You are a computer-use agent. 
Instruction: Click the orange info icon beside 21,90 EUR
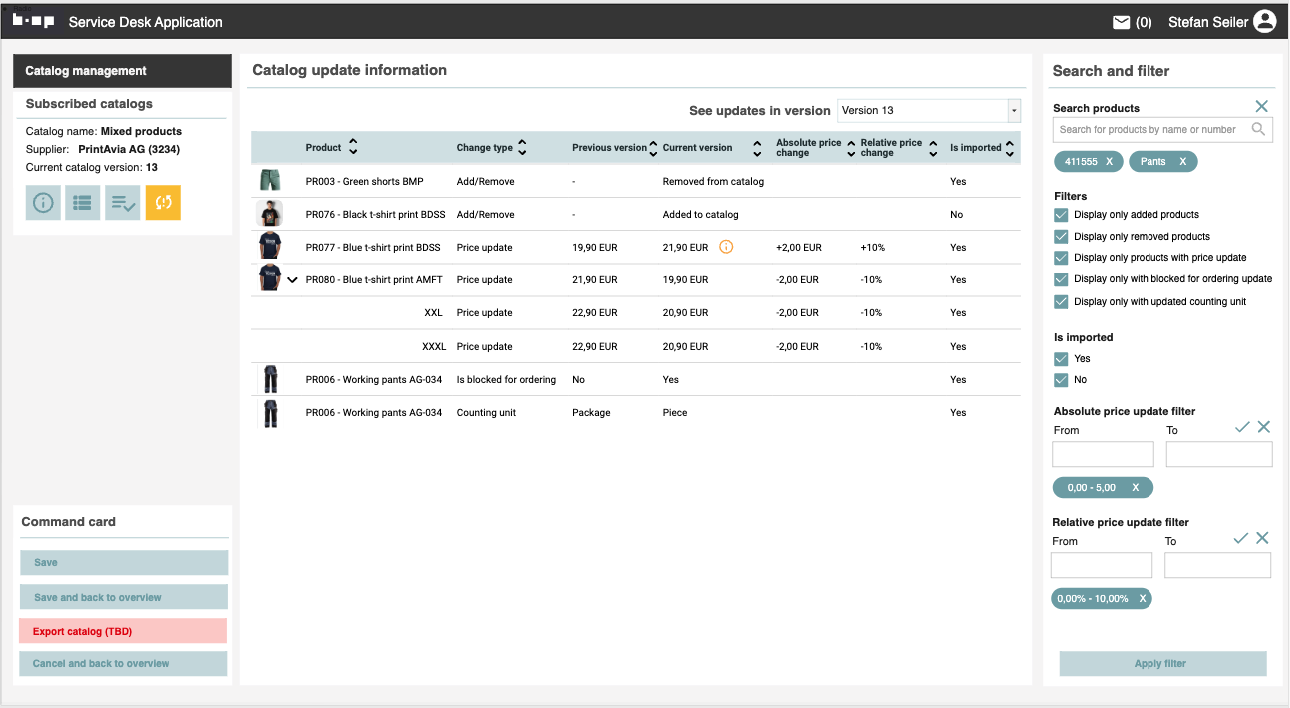(726, 247)
